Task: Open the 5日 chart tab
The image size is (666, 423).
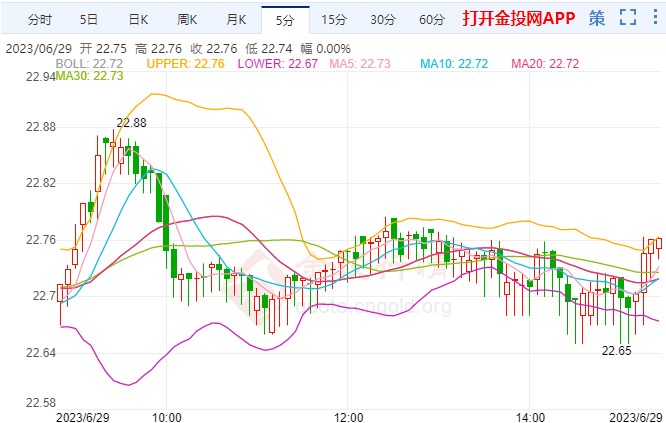Action: point(89,20)
